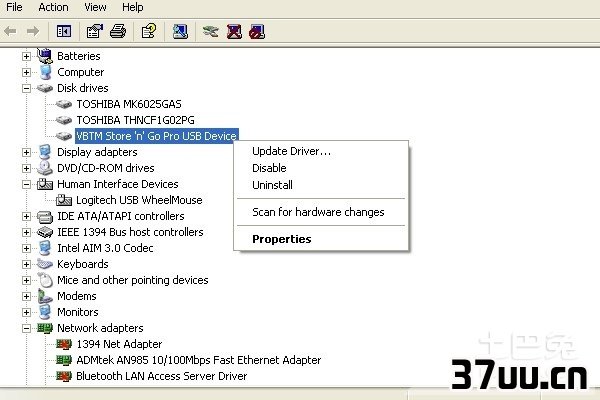600x400 pixels.
Task: Expand the Display adapters node
Action: 26,152
